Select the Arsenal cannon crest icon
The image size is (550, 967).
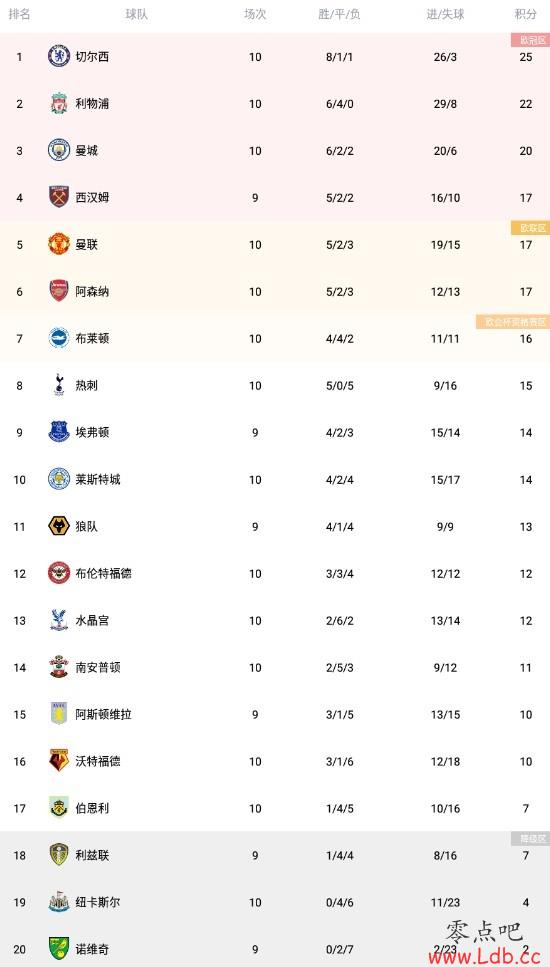coord(59,291)
